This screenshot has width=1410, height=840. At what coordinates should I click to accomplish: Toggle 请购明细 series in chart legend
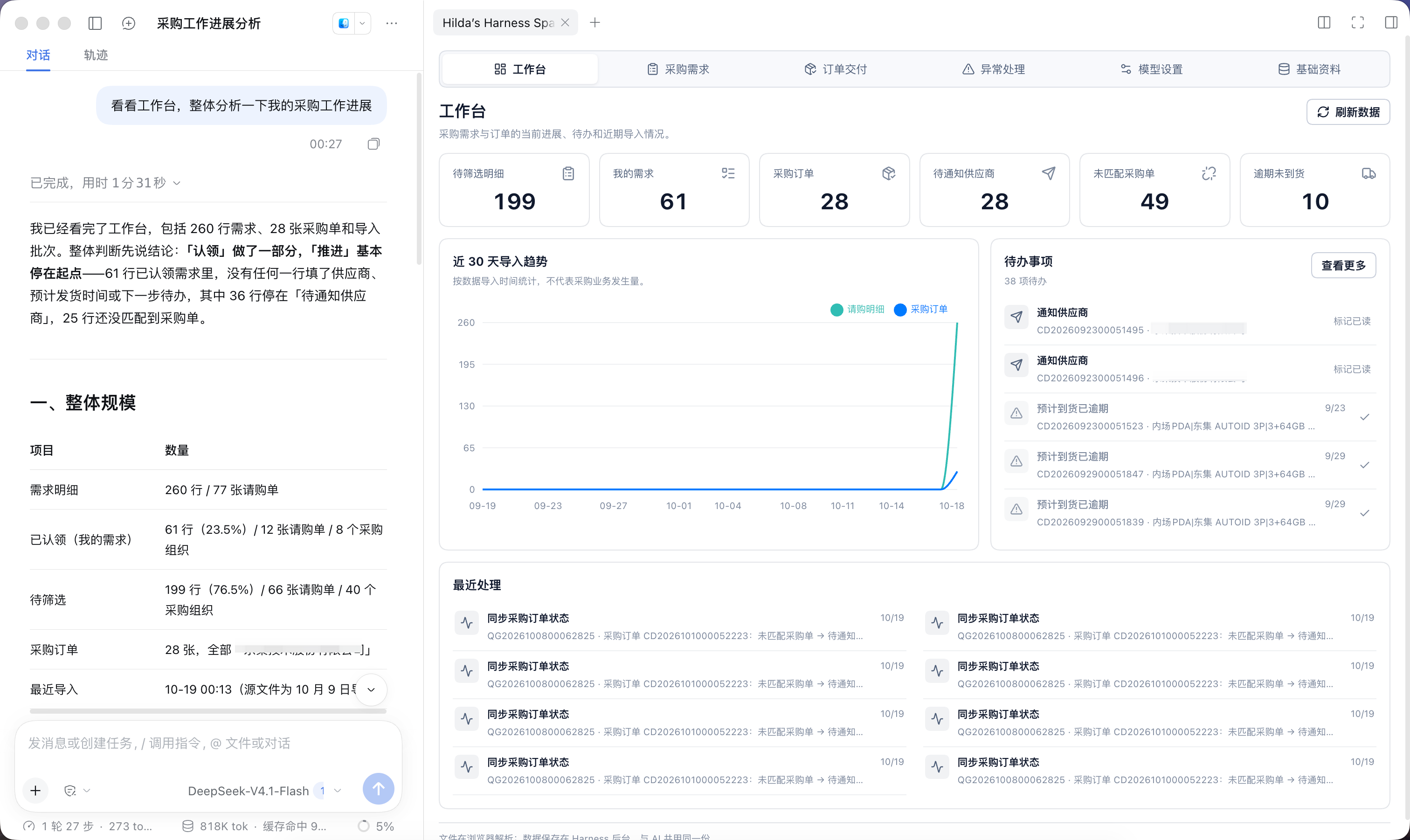tap(857, 309)
